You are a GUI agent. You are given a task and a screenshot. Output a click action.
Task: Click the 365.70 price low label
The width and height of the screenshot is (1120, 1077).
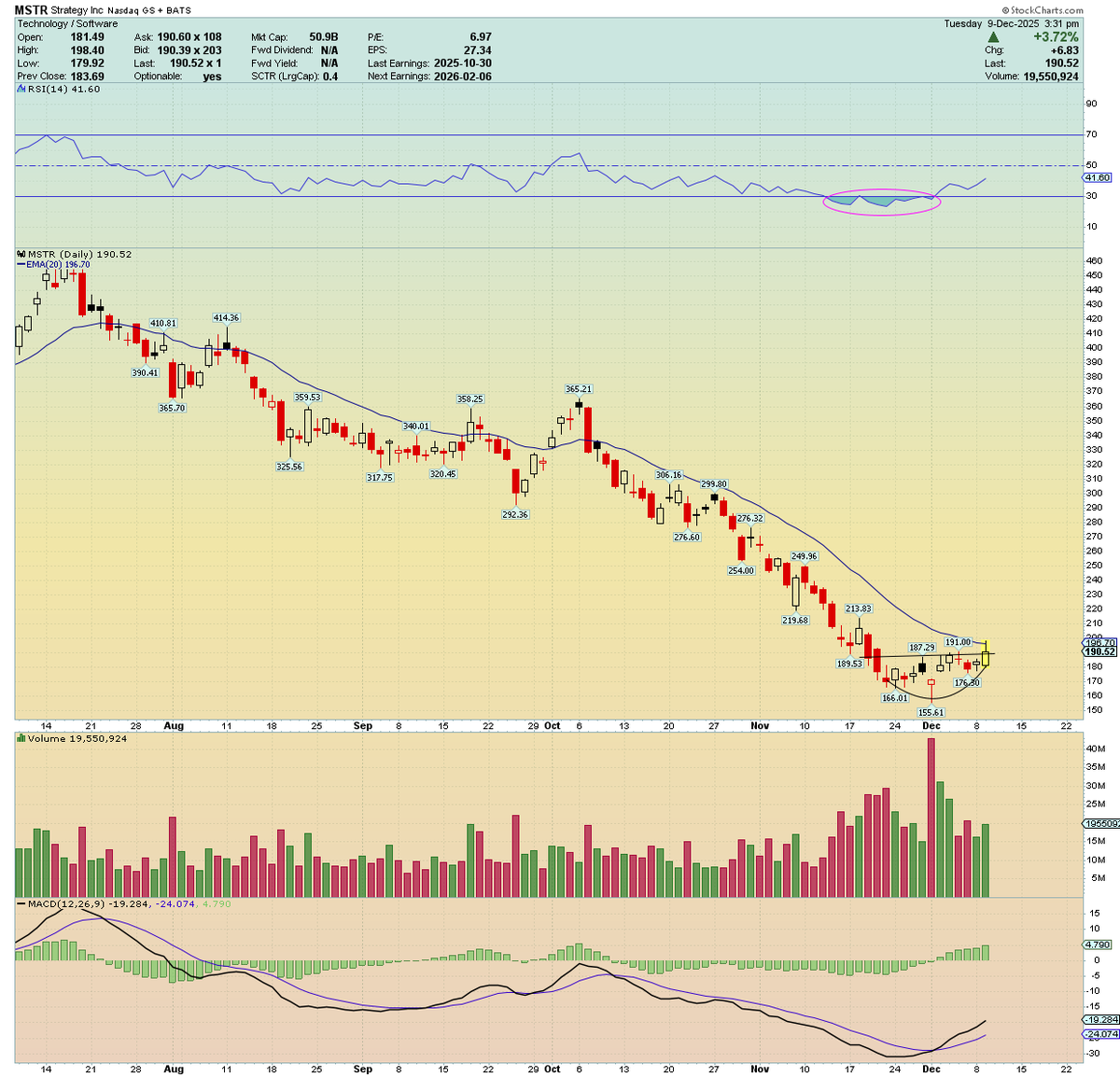(172, 408)
